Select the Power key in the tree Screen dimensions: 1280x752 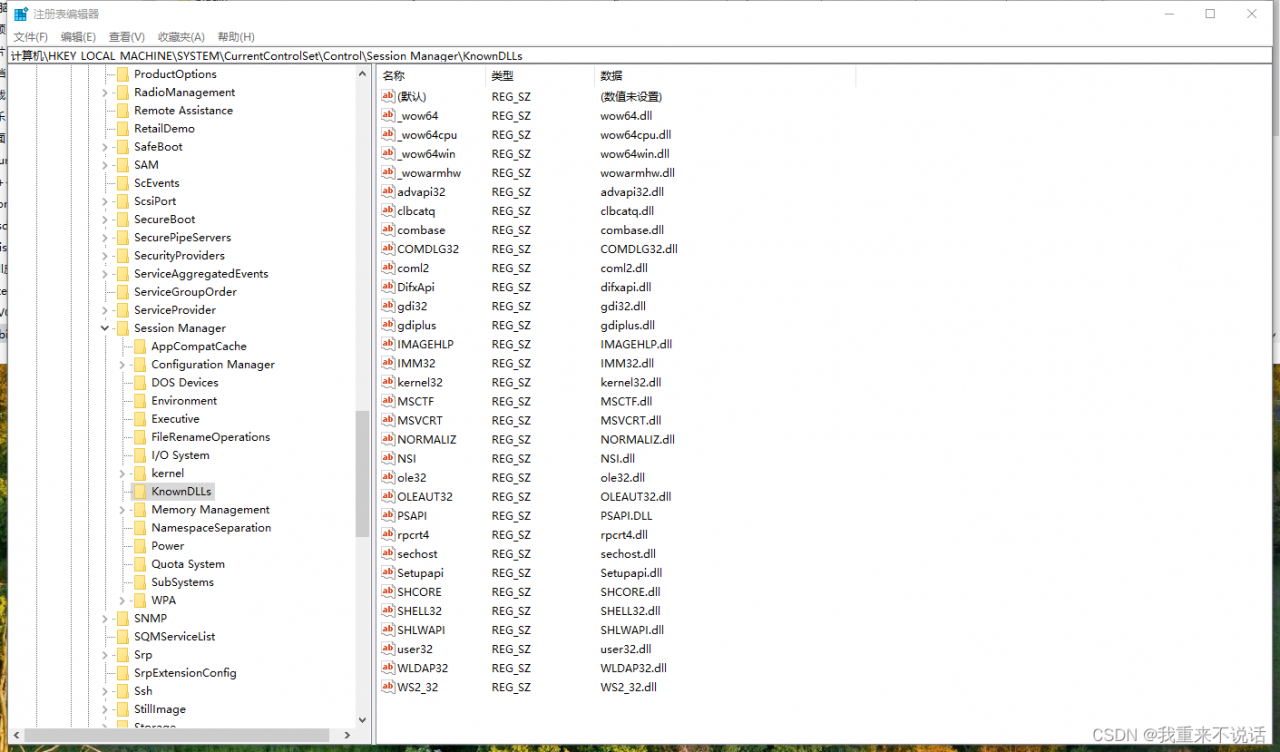pyautogui.click(x=167, y=546)
